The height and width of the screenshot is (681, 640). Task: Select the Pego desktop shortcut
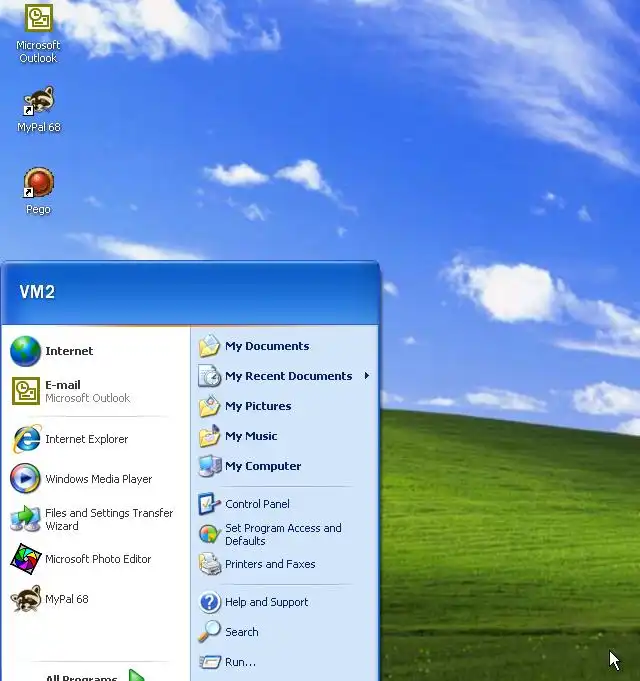[x=38, y=191]
